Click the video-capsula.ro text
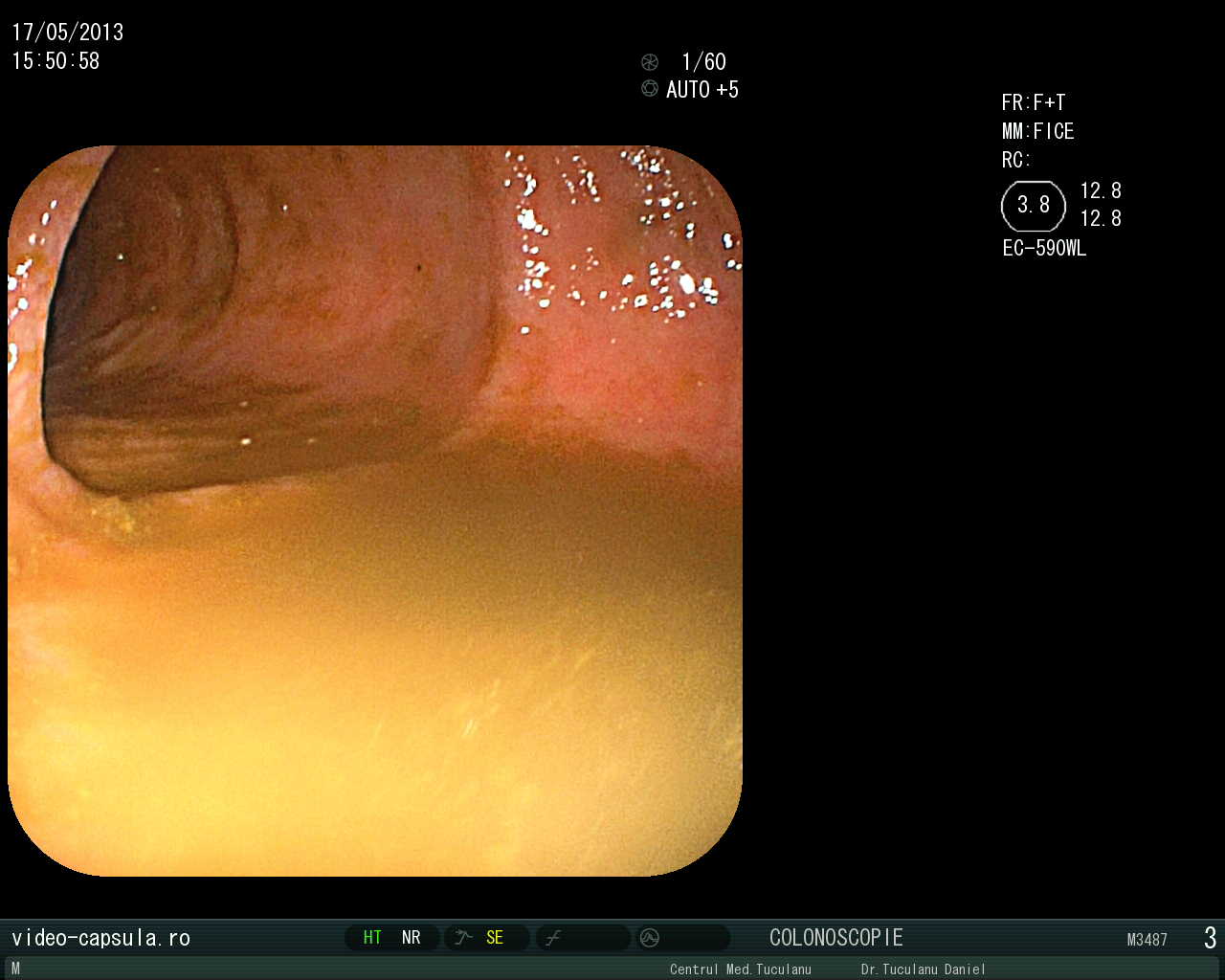 point(100,938)
